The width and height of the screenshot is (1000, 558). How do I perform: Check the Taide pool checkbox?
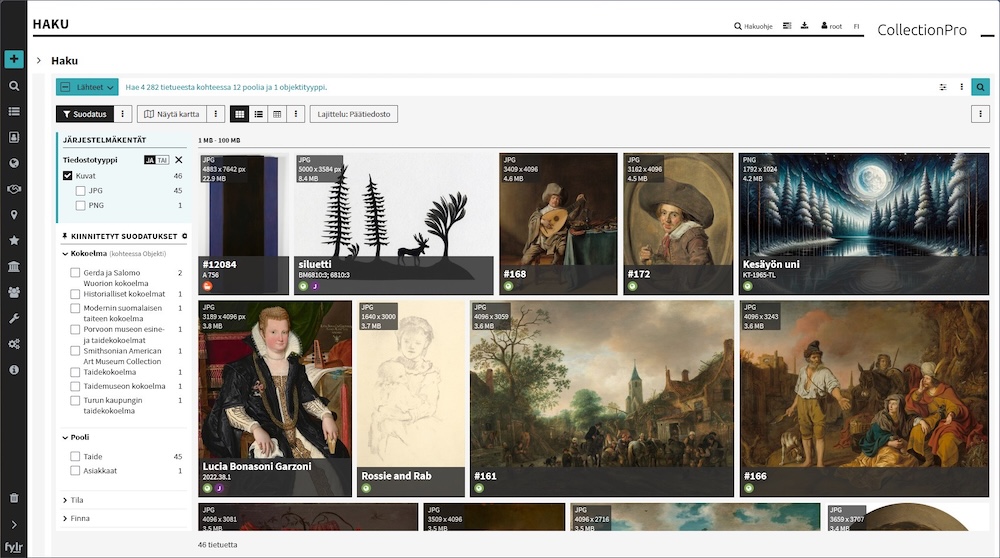[x=75, y=457]
